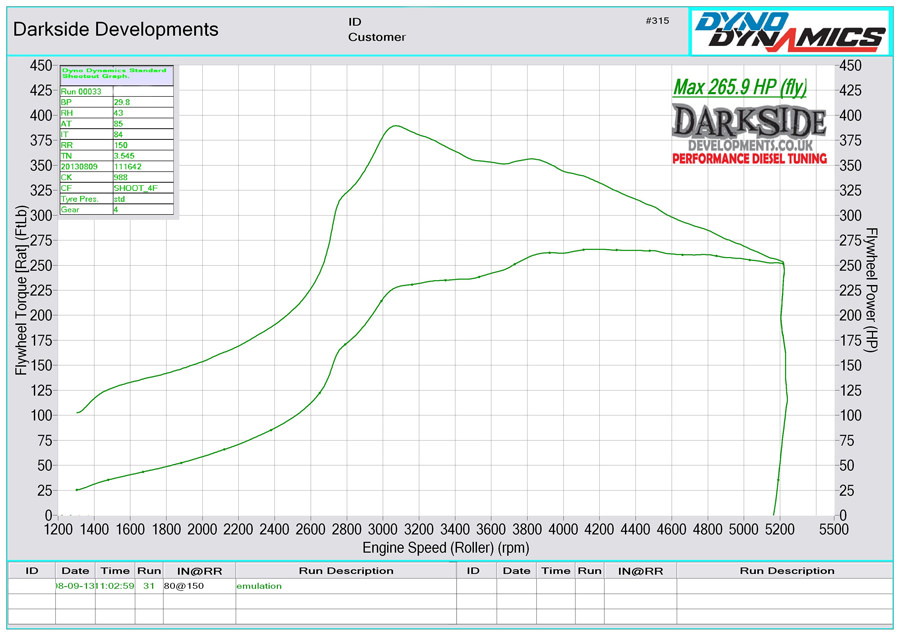Click the 'Date' header in the first run table
The height and width of the screenshot is (636, 900).
(x=75, y=571)
